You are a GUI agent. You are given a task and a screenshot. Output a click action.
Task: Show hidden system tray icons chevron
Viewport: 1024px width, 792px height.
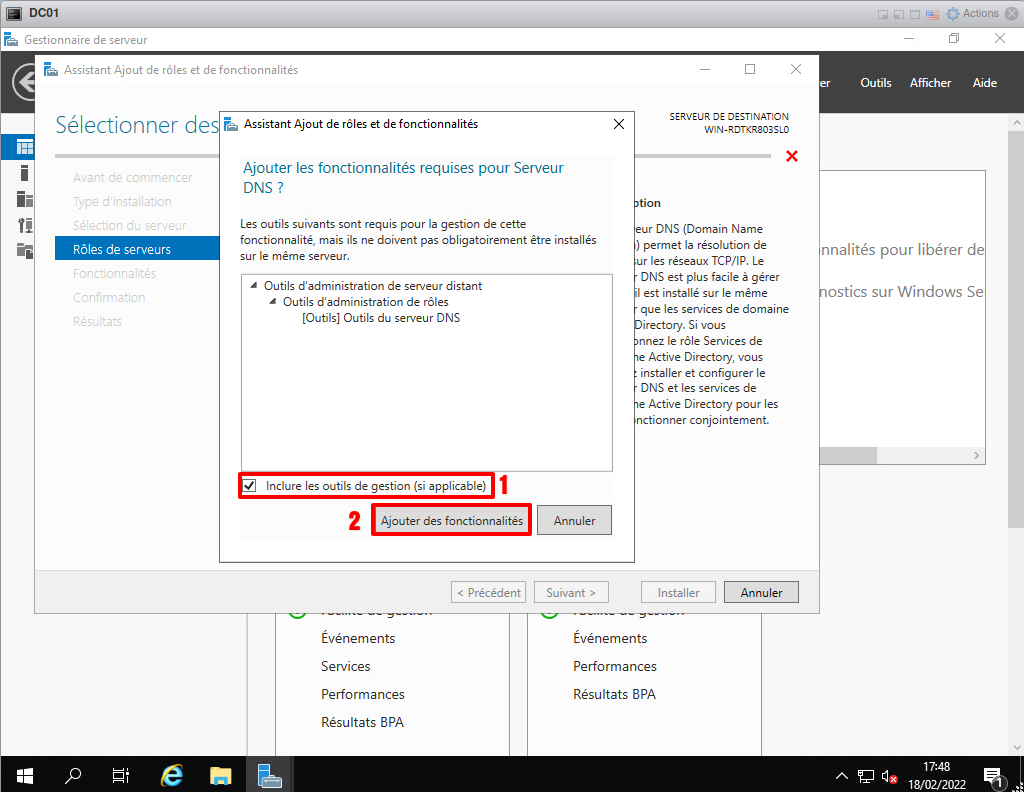pyautogui.click(x=842, y=775)
